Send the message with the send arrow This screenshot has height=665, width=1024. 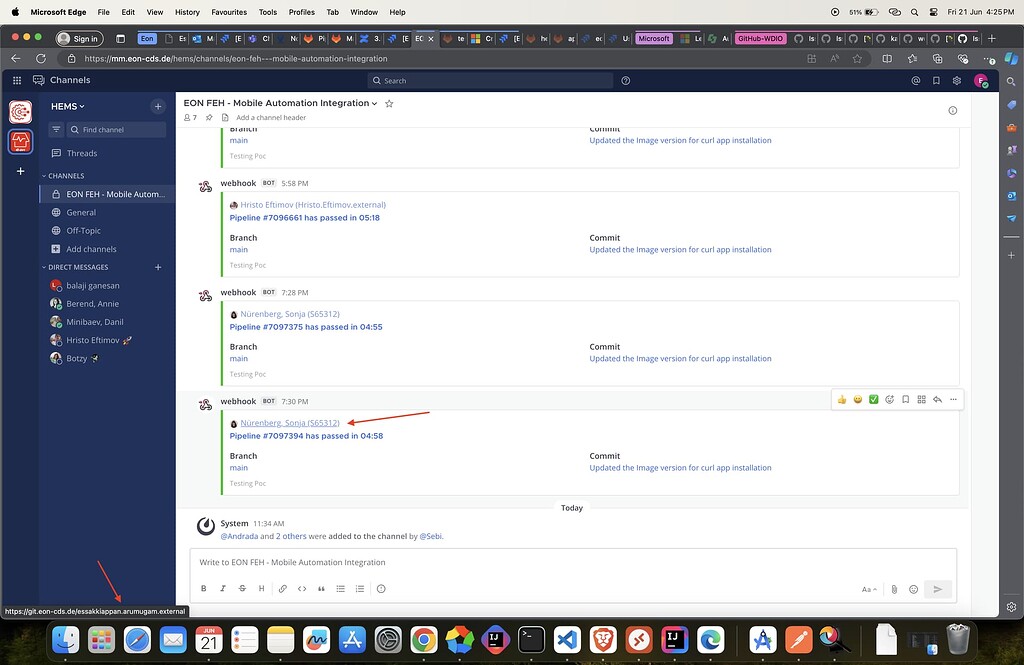click(937, 589)
